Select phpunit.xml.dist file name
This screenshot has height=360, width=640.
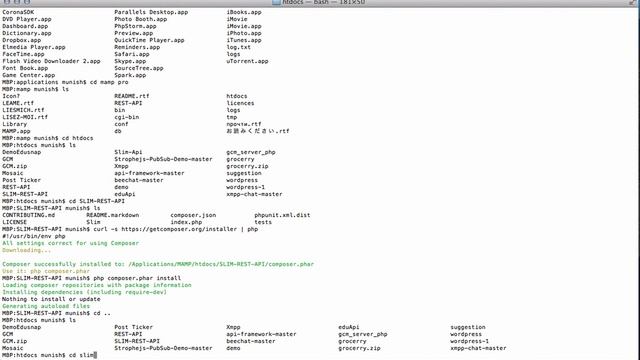pyautogui.click(x=282, y=215)
